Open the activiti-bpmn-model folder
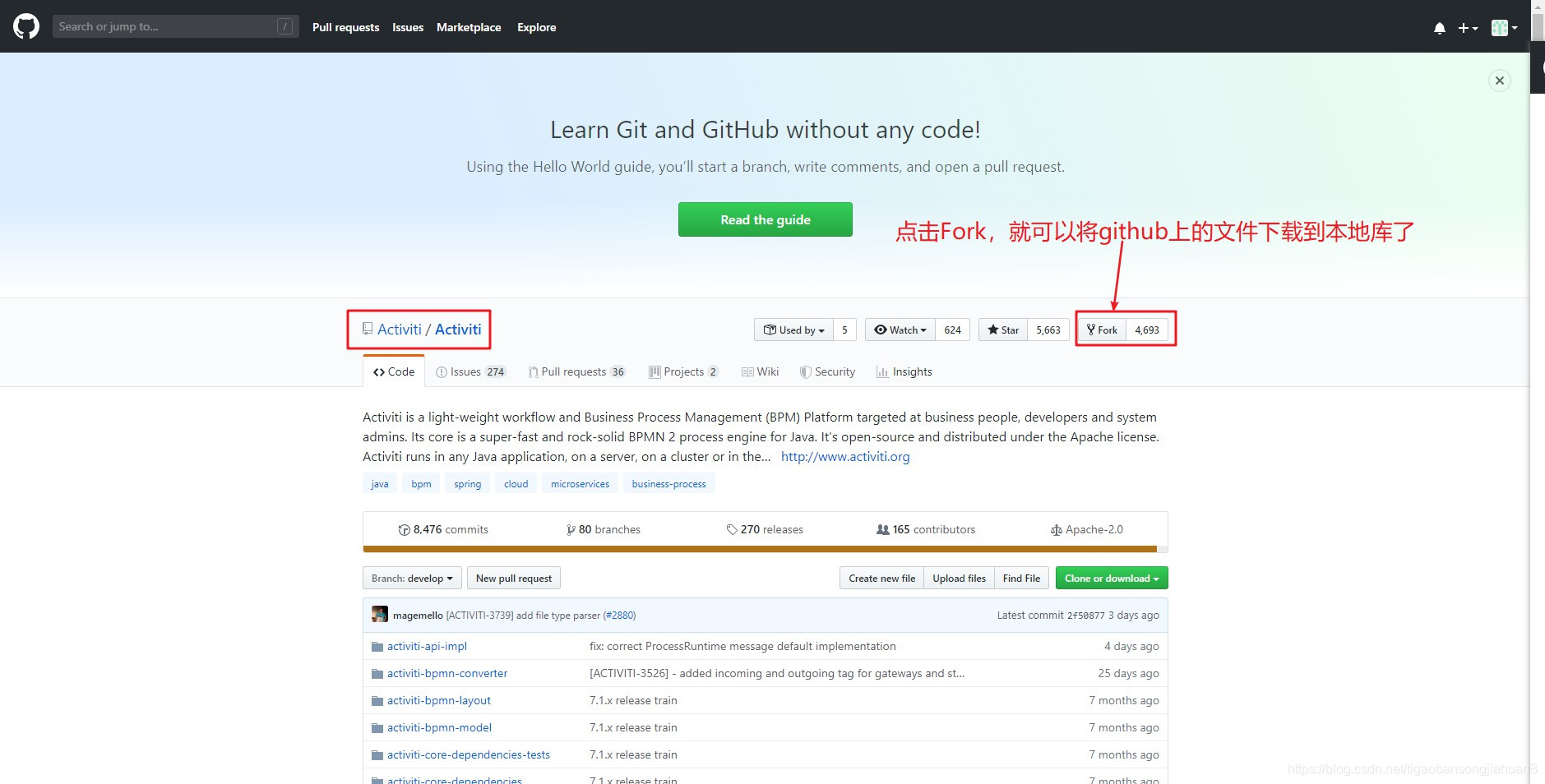 pos(440,727)
